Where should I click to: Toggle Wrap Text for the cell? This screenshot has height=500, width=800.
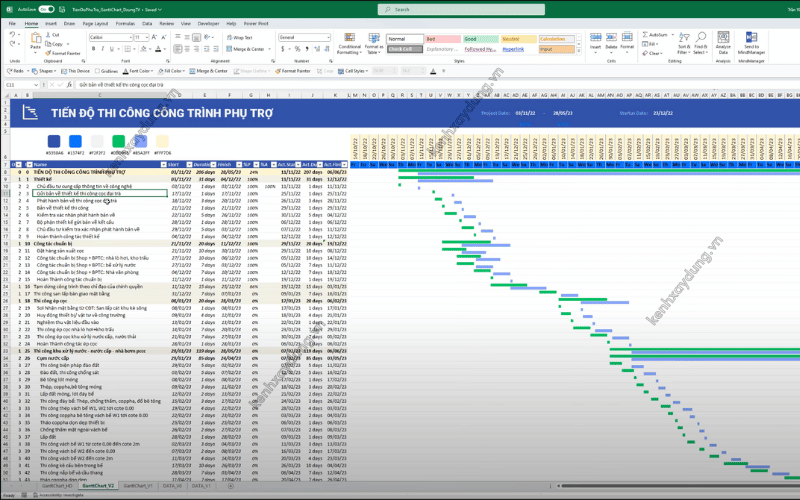[241, 37]
